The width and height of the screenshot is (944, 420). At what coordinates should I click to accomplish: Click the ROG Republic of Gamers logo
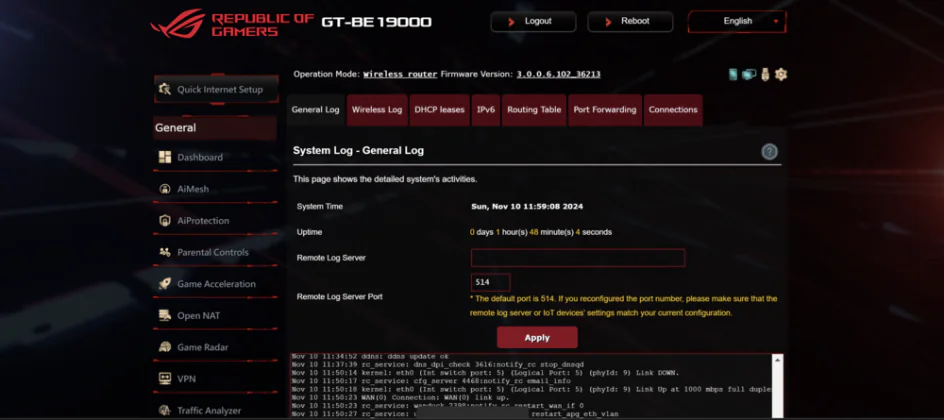[232, 23]
